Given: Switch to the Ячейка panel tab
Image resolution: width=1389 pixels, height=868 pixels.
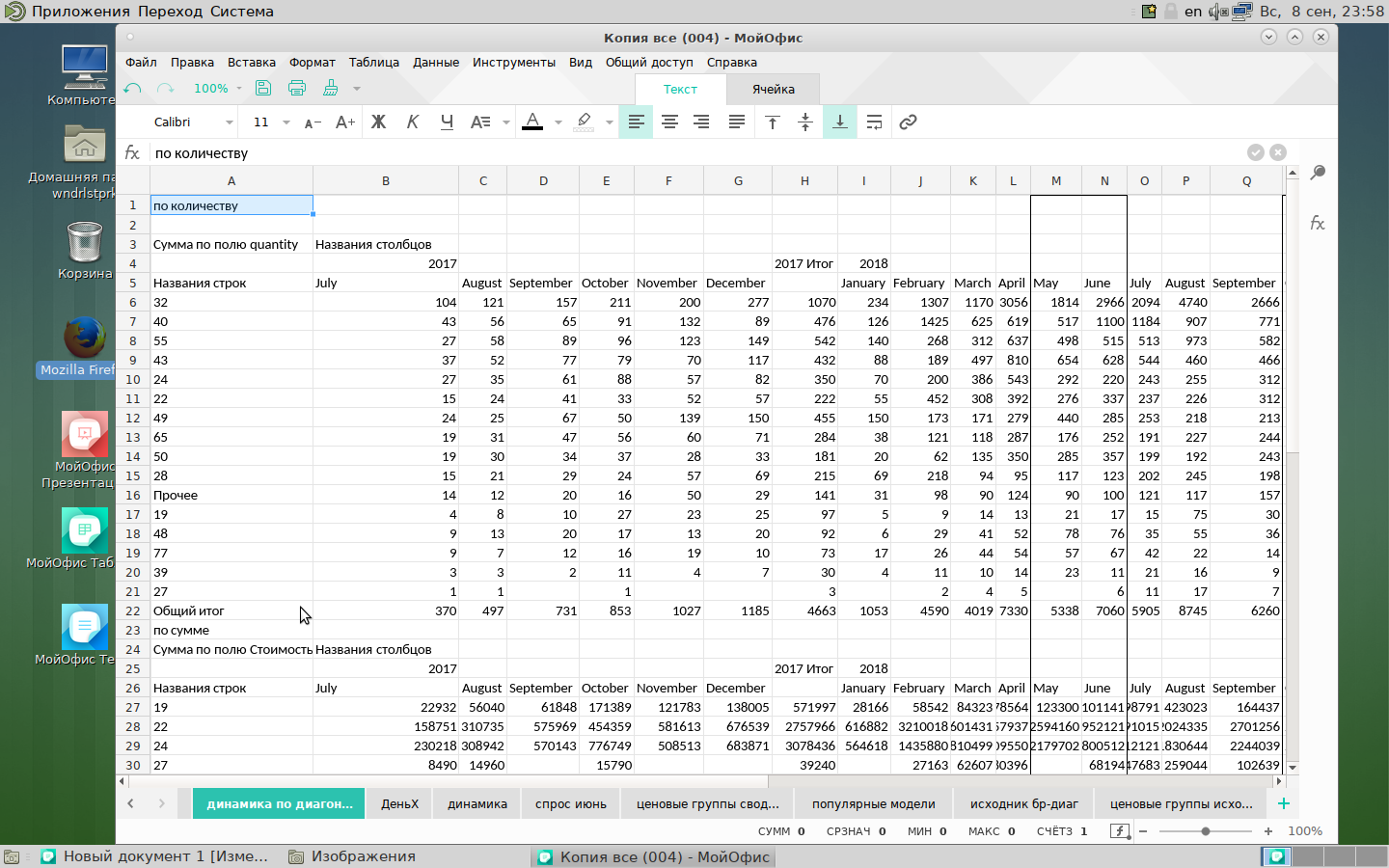Looking at the screenshot, I should click(774, 90).
